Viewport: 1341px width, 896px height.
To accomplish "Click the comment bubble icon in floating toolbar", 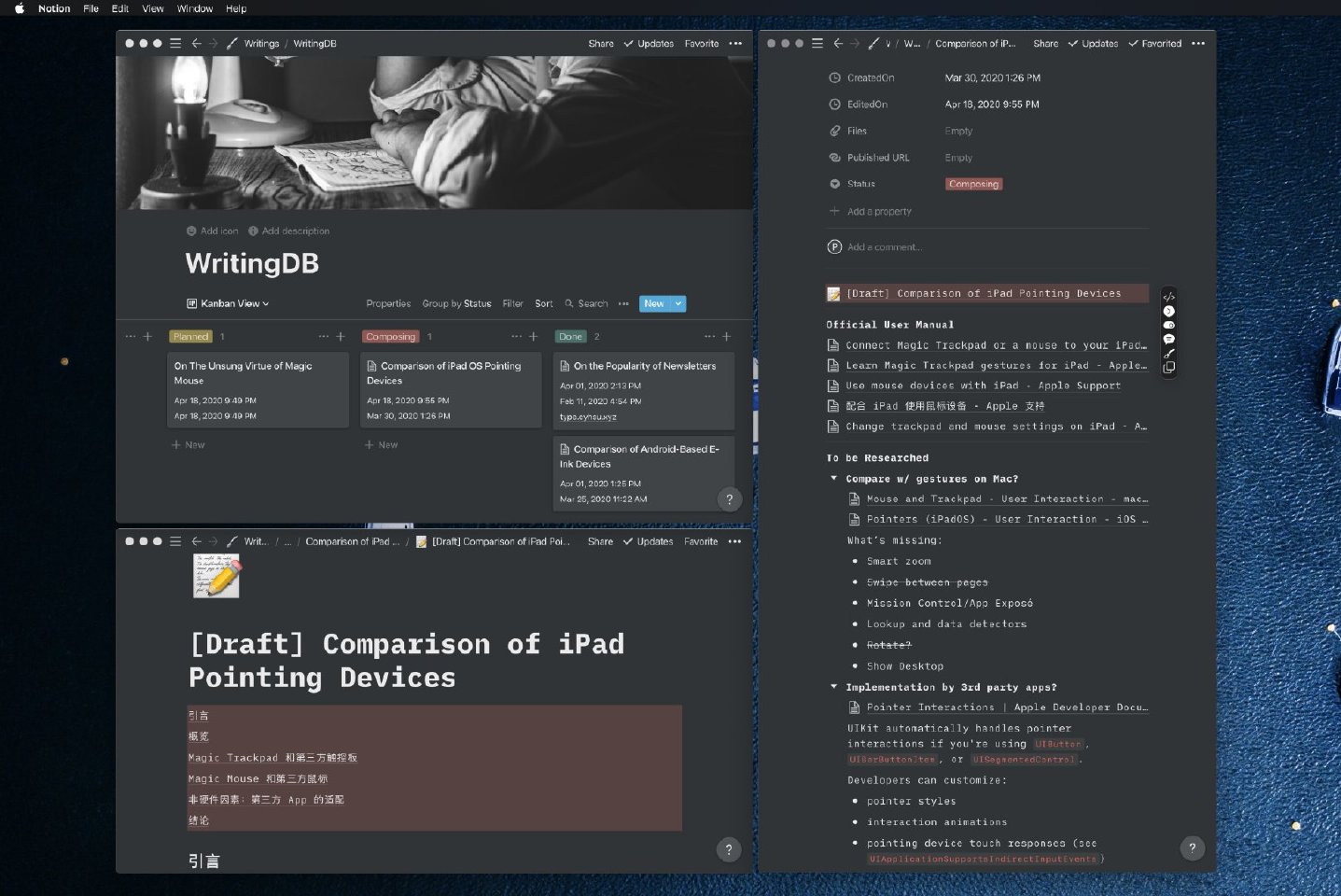I will (1168, 340).
